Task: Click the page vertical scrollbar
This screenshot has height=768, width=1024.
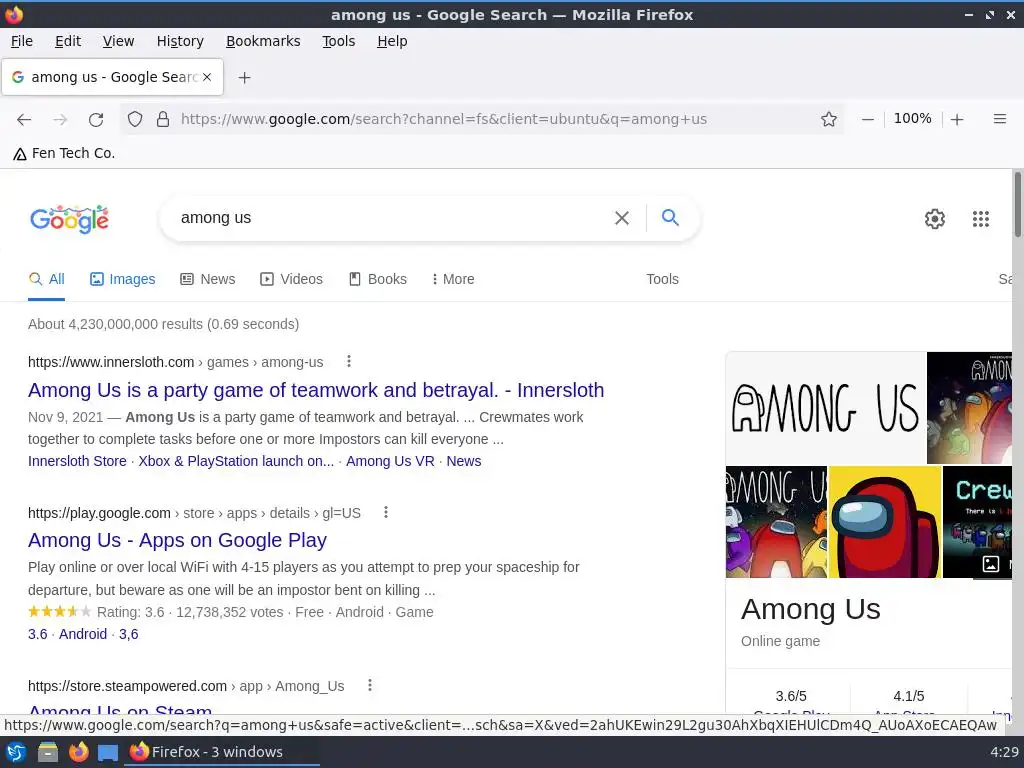Action: click(1017, 204)
